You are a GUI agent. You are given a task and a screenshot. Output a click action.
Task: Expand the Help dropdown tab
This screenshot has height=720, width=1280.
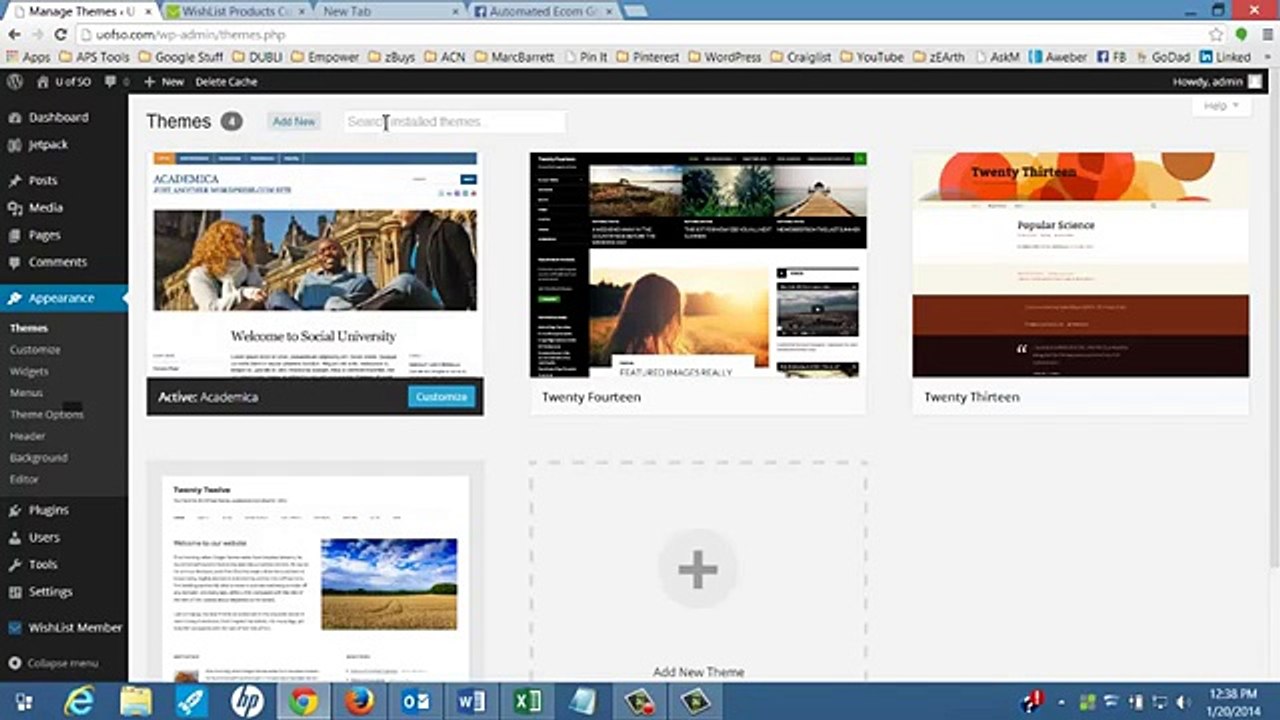(x=1221, y=105)
